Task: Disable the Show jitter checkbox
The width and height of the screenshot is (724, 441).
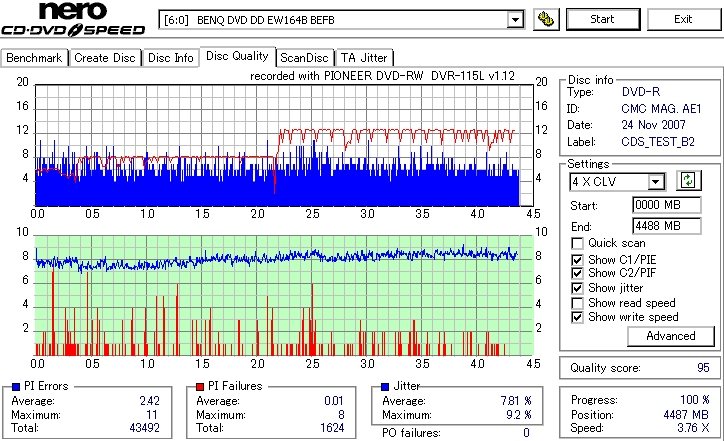Action: [x=577, y=288]
